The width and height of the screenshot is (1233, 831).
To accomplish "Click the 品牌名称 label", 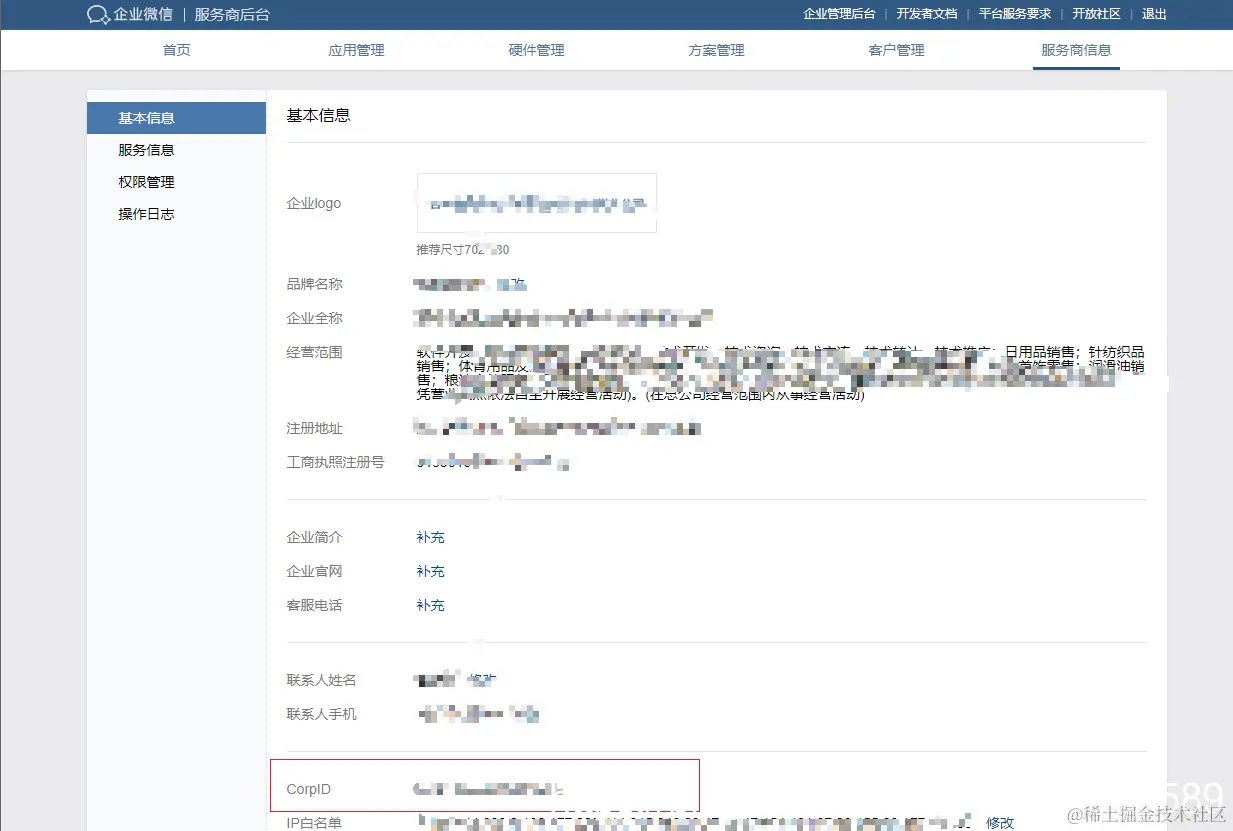I will click(x=315, y=285).
